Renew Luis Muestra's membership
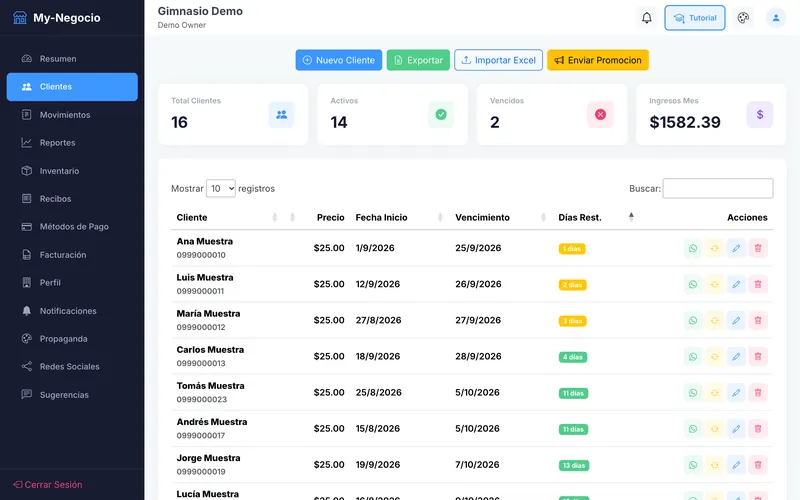Screen dimensions: 800x500 (714, 284)
